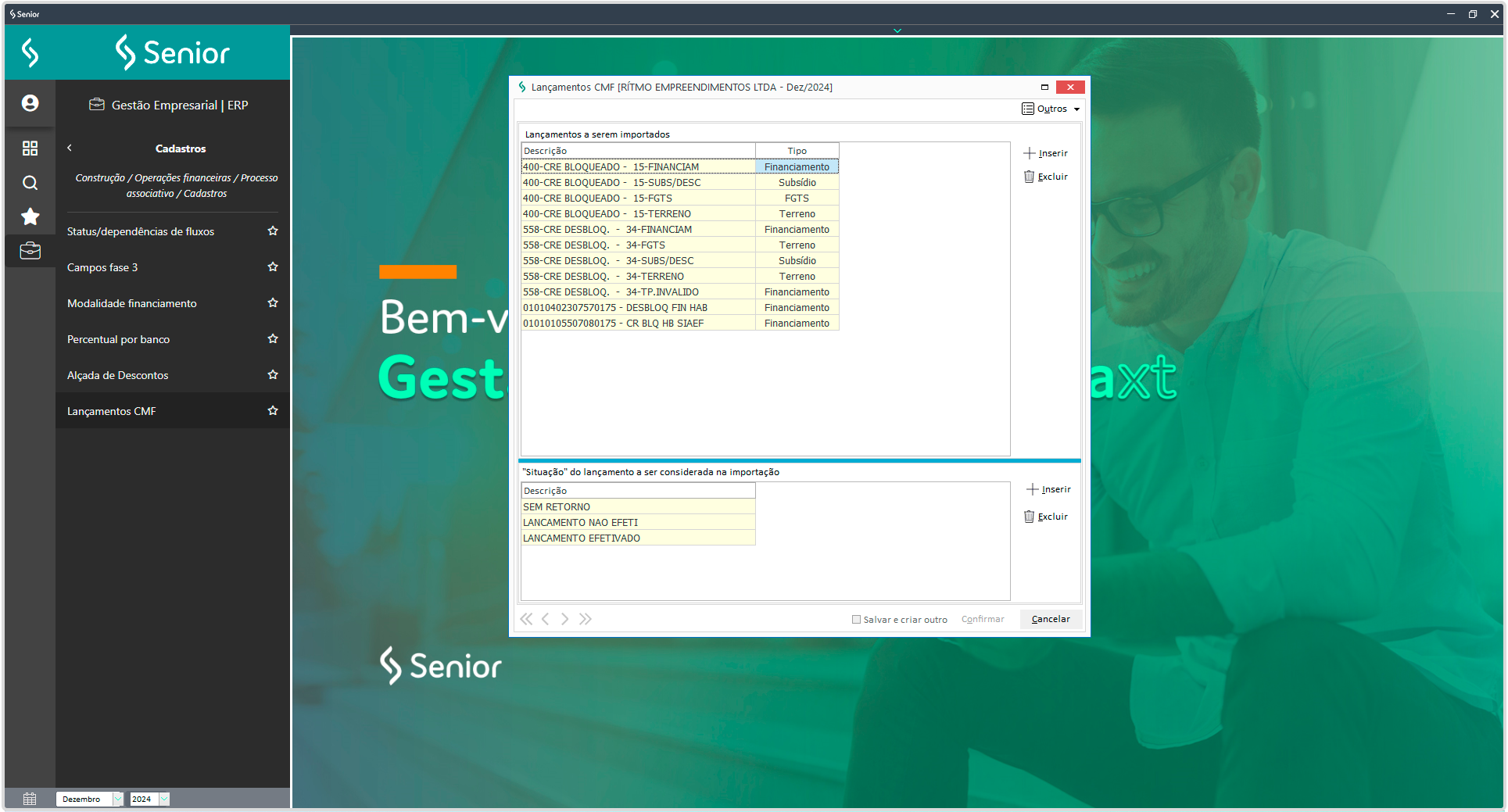This screenshot has height=812, width=1508.
Task: Go to previous record navigation arrow
Action: pos(545,619)
